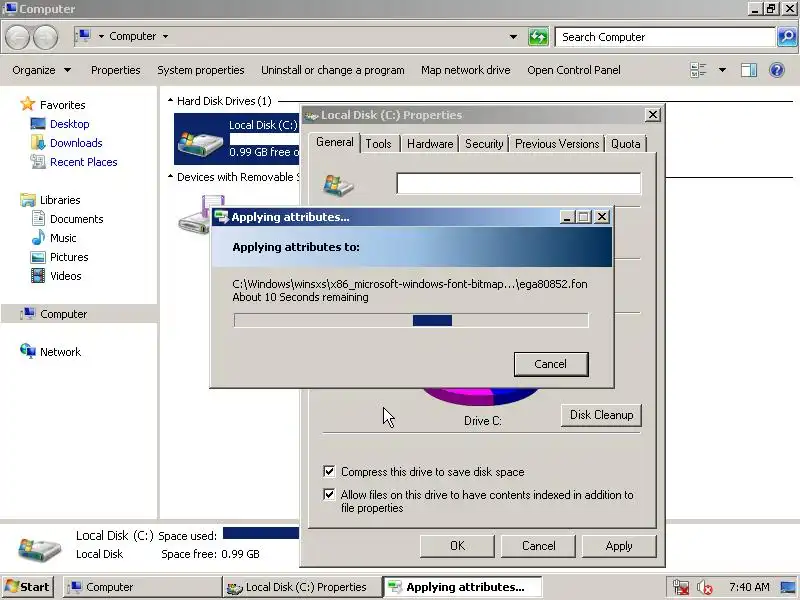The height and width of the screenshot is (600, 800).
Task: Click the Show desktop icon in tray
Action: point(788,587)
